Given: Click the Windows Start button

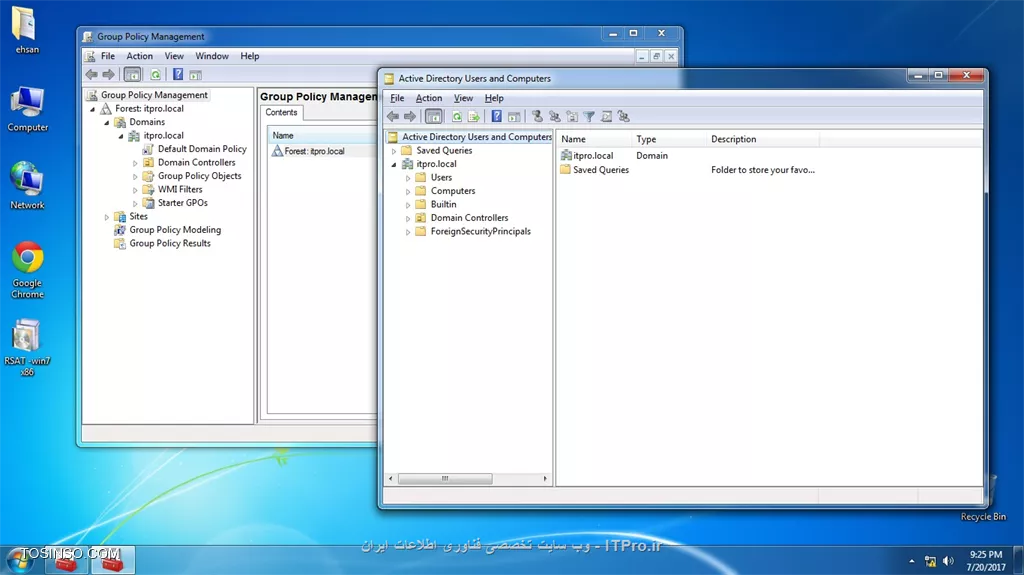Looking at the screenshot, I should 20,561.
